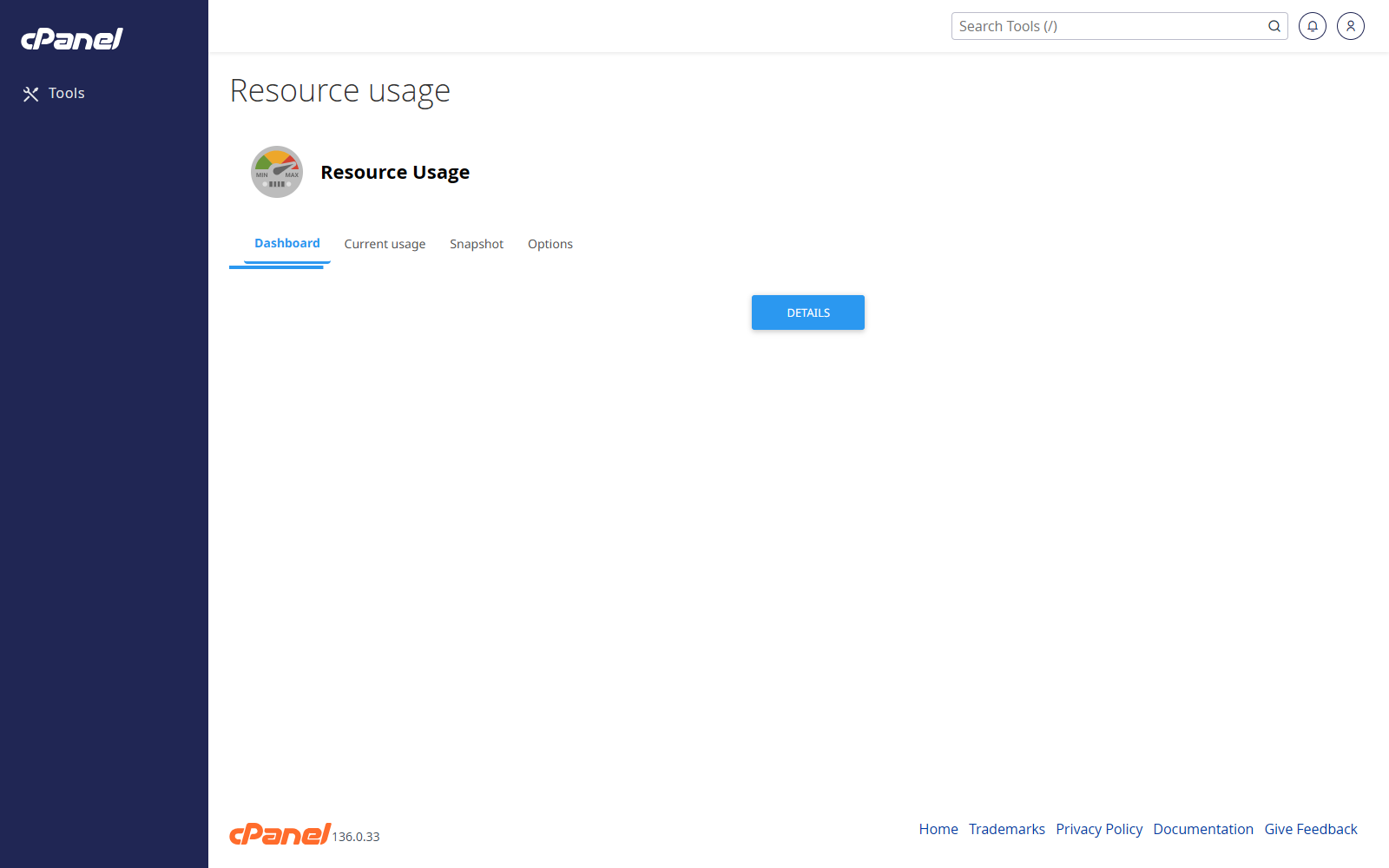This screenshot has height=868, width=1389.
Task: Open the Home footer link
Action: tap(938, 829)
